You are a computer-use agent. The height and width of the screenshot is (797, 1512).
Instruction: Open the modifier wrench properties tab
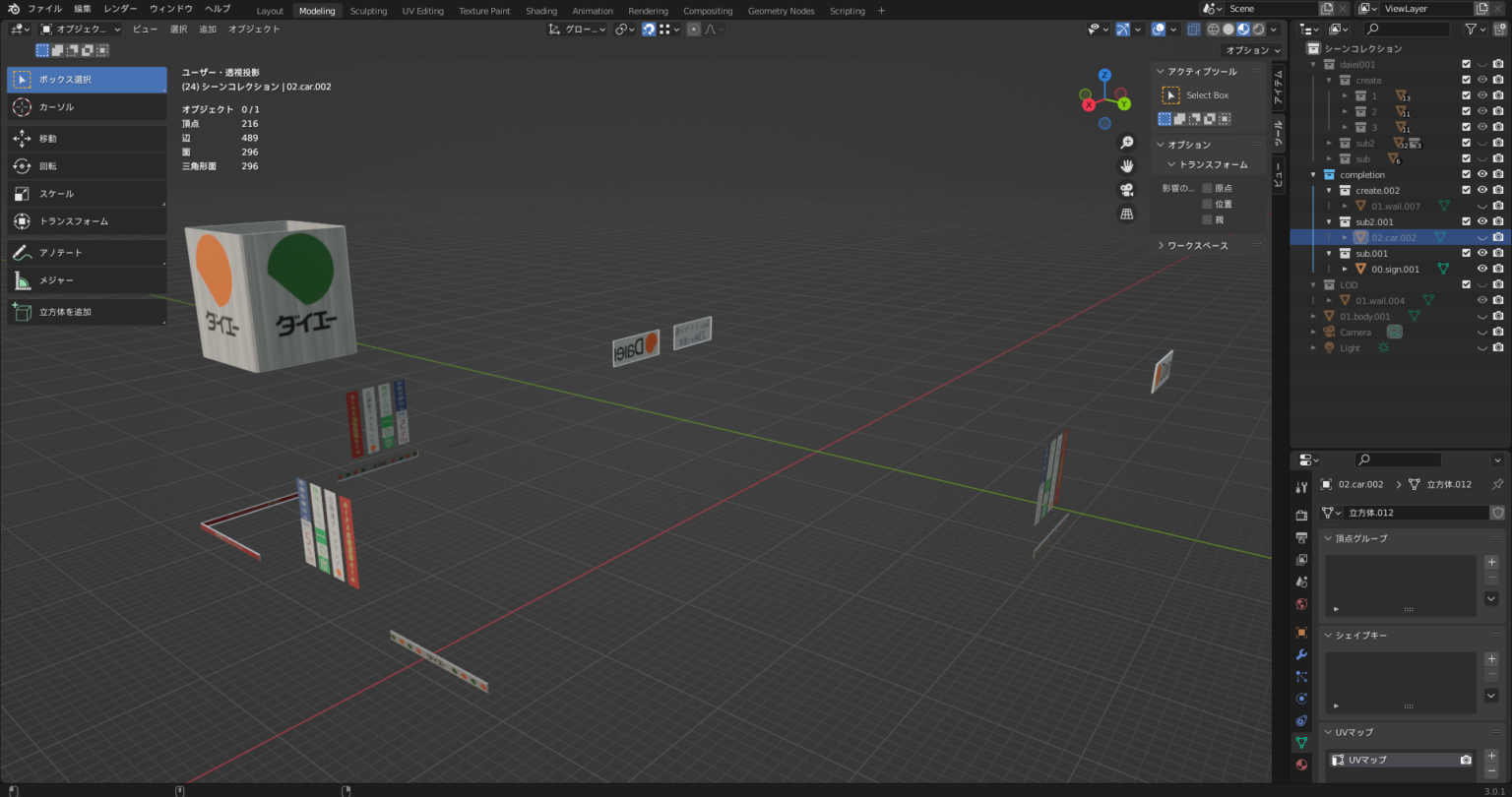point(1301,654)
